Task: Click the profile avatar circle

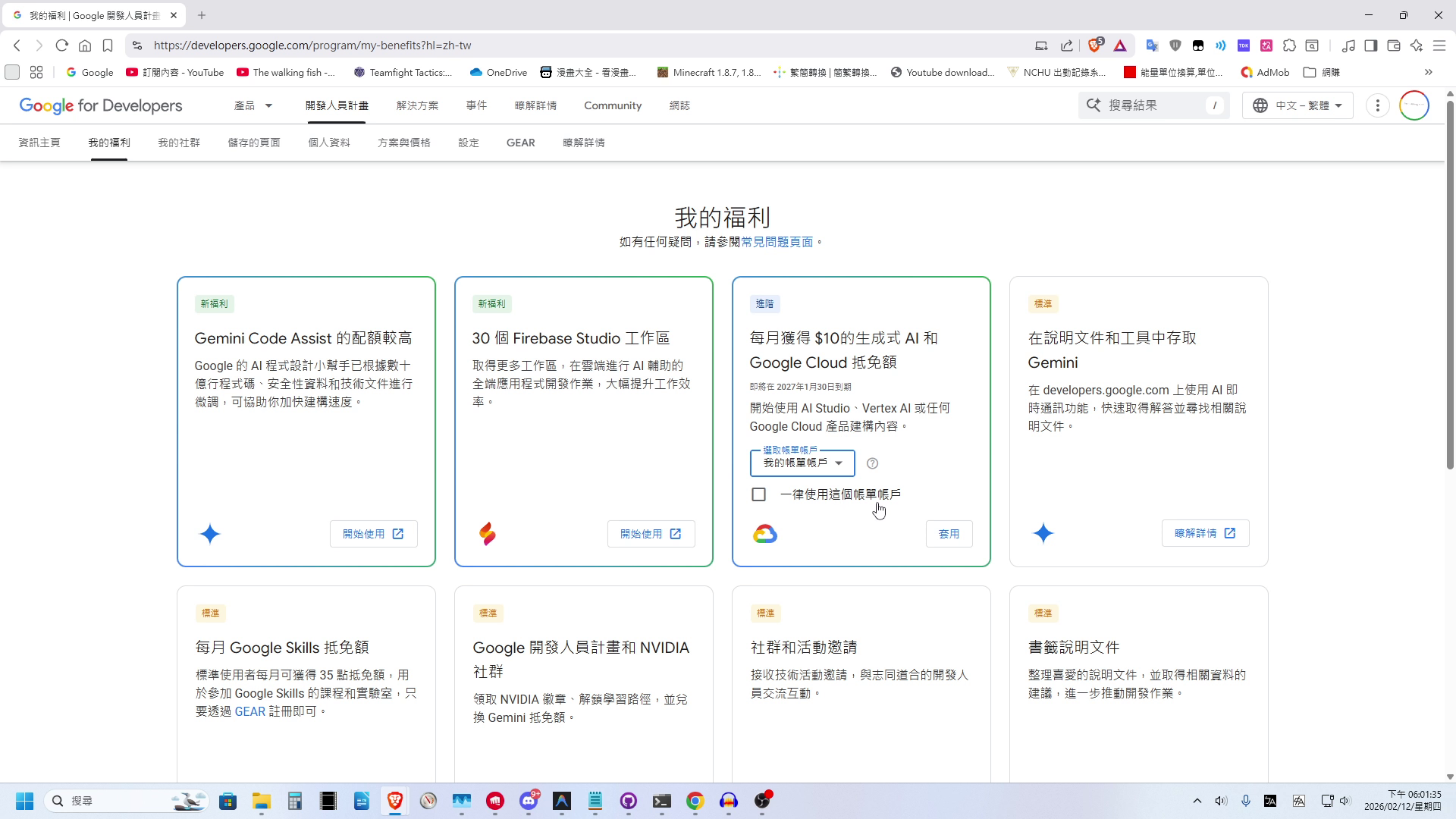Action: pos(1414,105)
